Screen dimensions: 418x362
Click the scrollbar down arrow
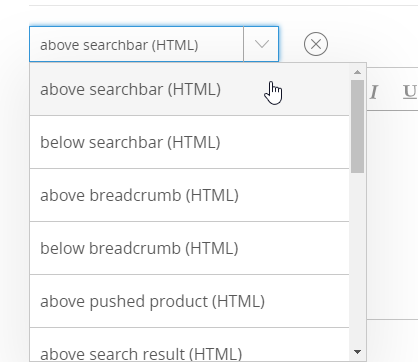pos(357,352)
